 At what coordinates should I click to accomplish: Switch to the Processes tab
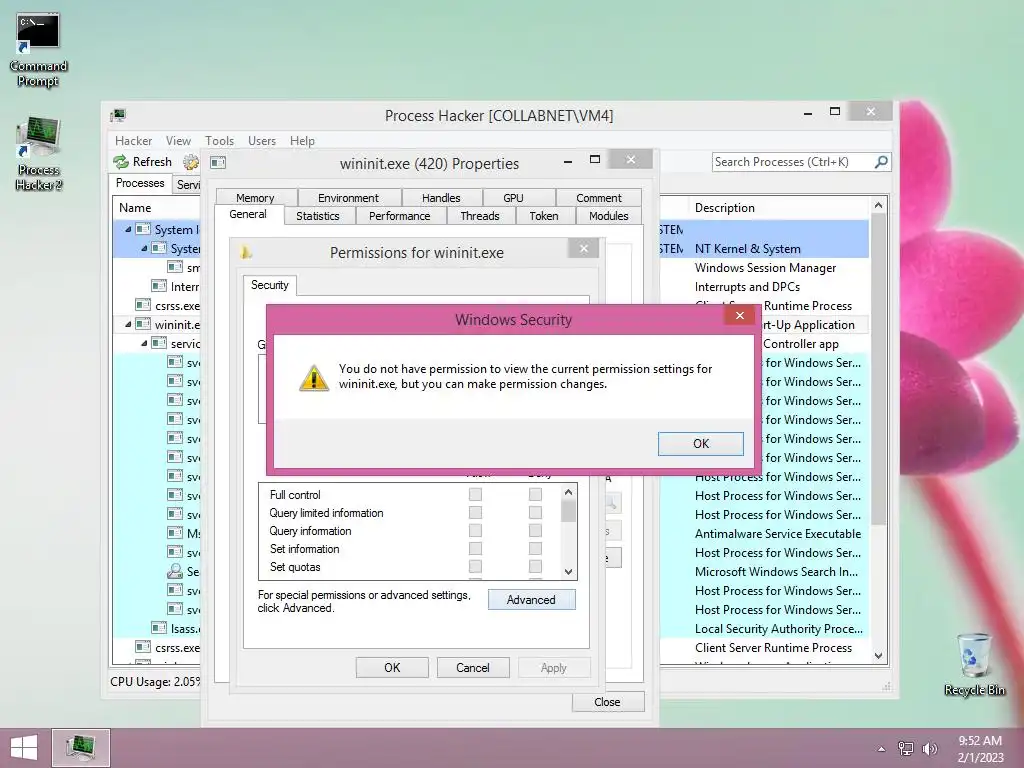point(140,183)
